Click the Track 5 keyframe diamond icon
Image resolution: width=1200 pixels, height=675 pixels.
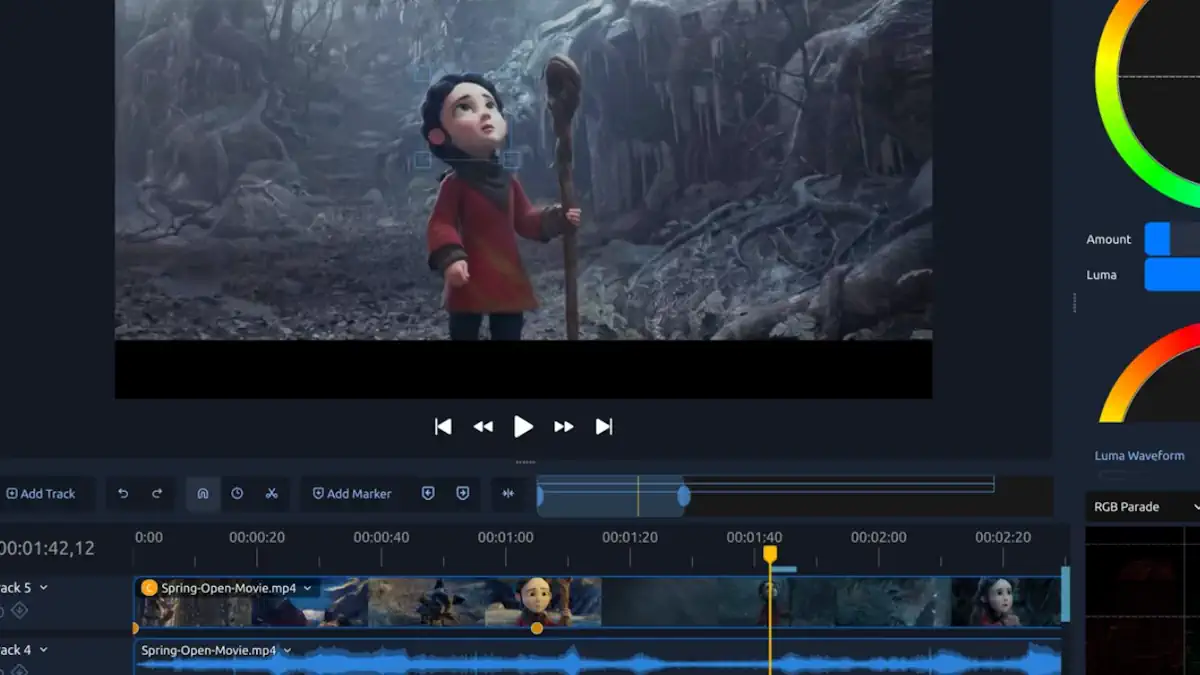(19, 611)
